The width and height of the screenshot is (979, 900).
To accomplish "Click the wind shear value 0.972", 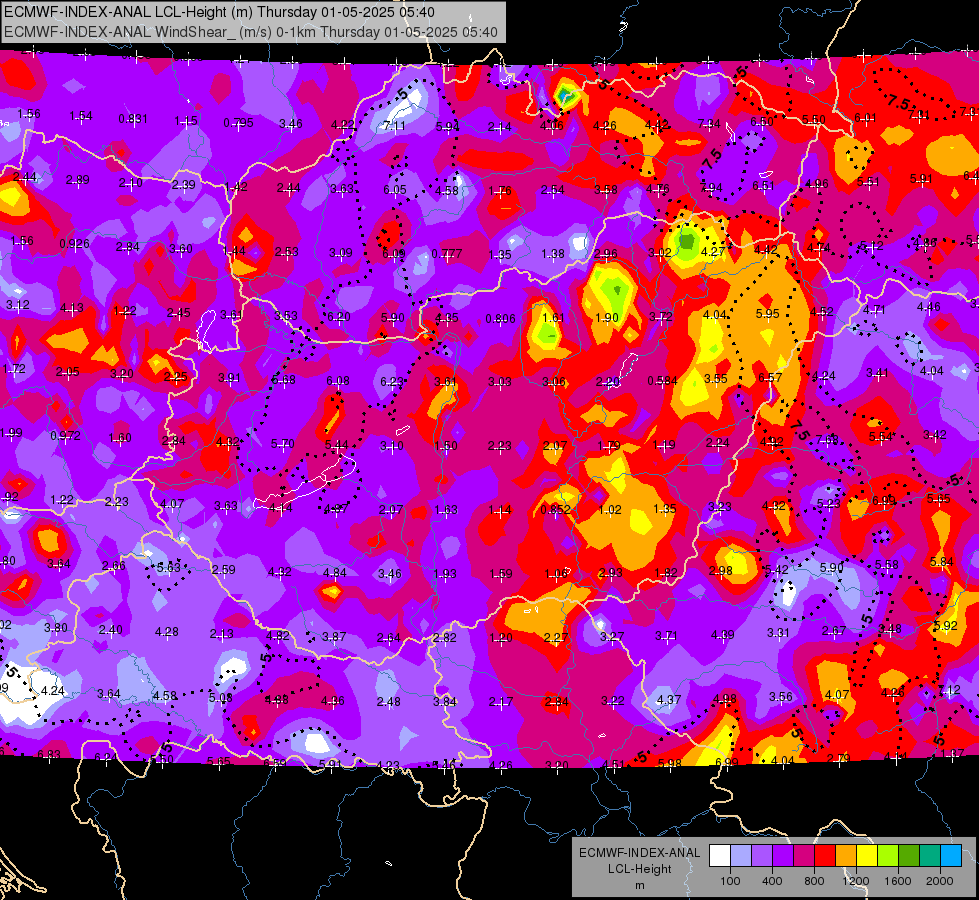I will click(65, 435).
